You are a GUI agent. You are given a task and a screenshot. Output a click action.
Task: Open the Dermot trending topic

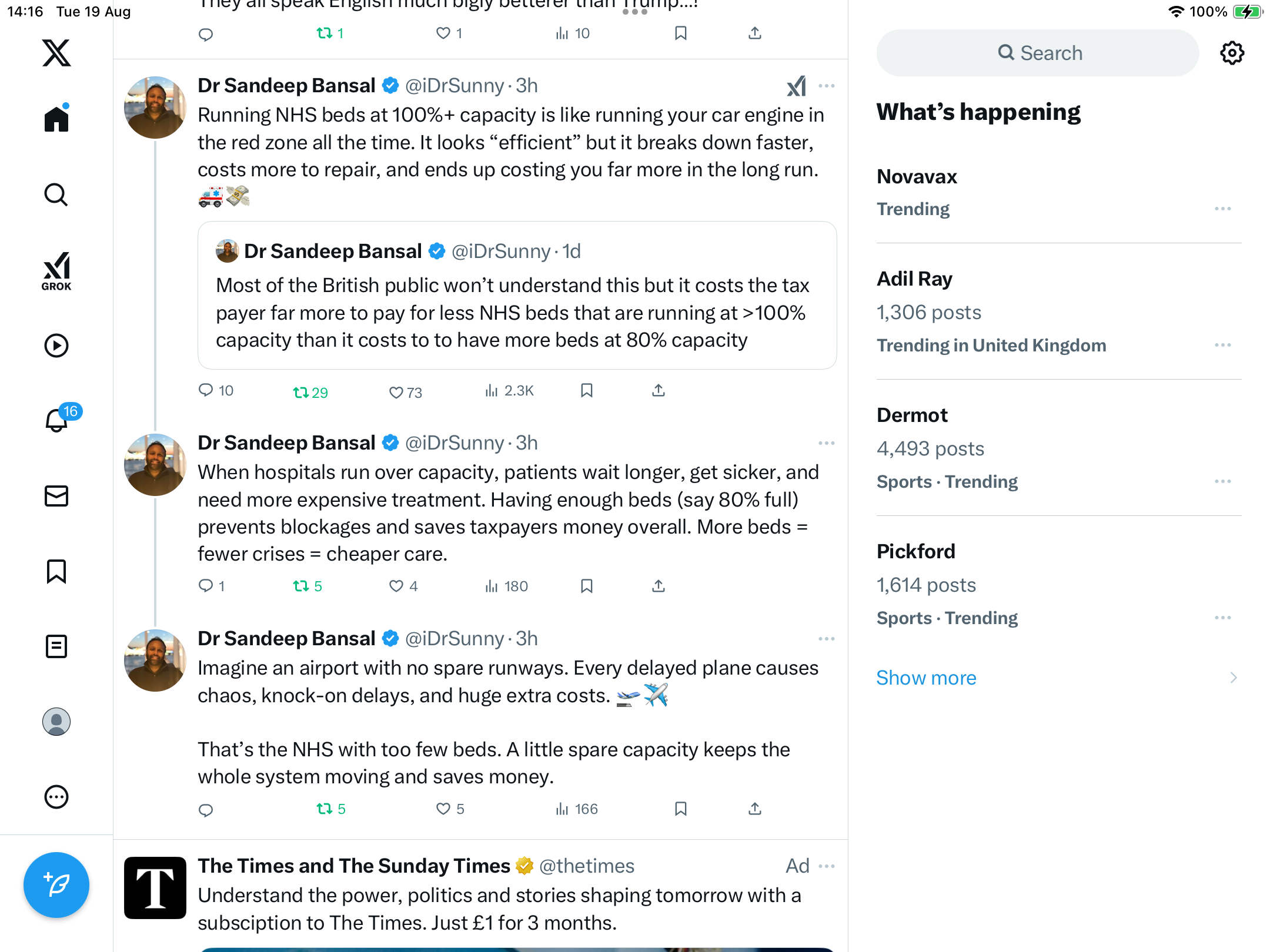click(912, 415)
